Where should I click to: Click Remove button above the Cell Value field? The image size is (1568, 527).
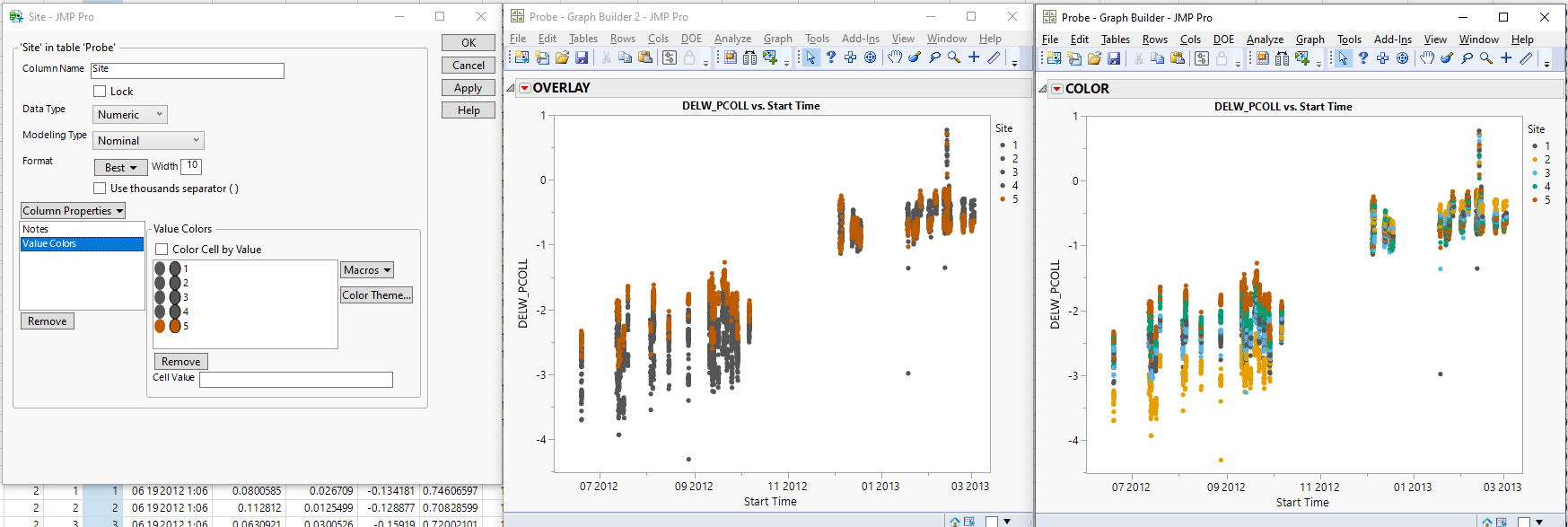181,362
